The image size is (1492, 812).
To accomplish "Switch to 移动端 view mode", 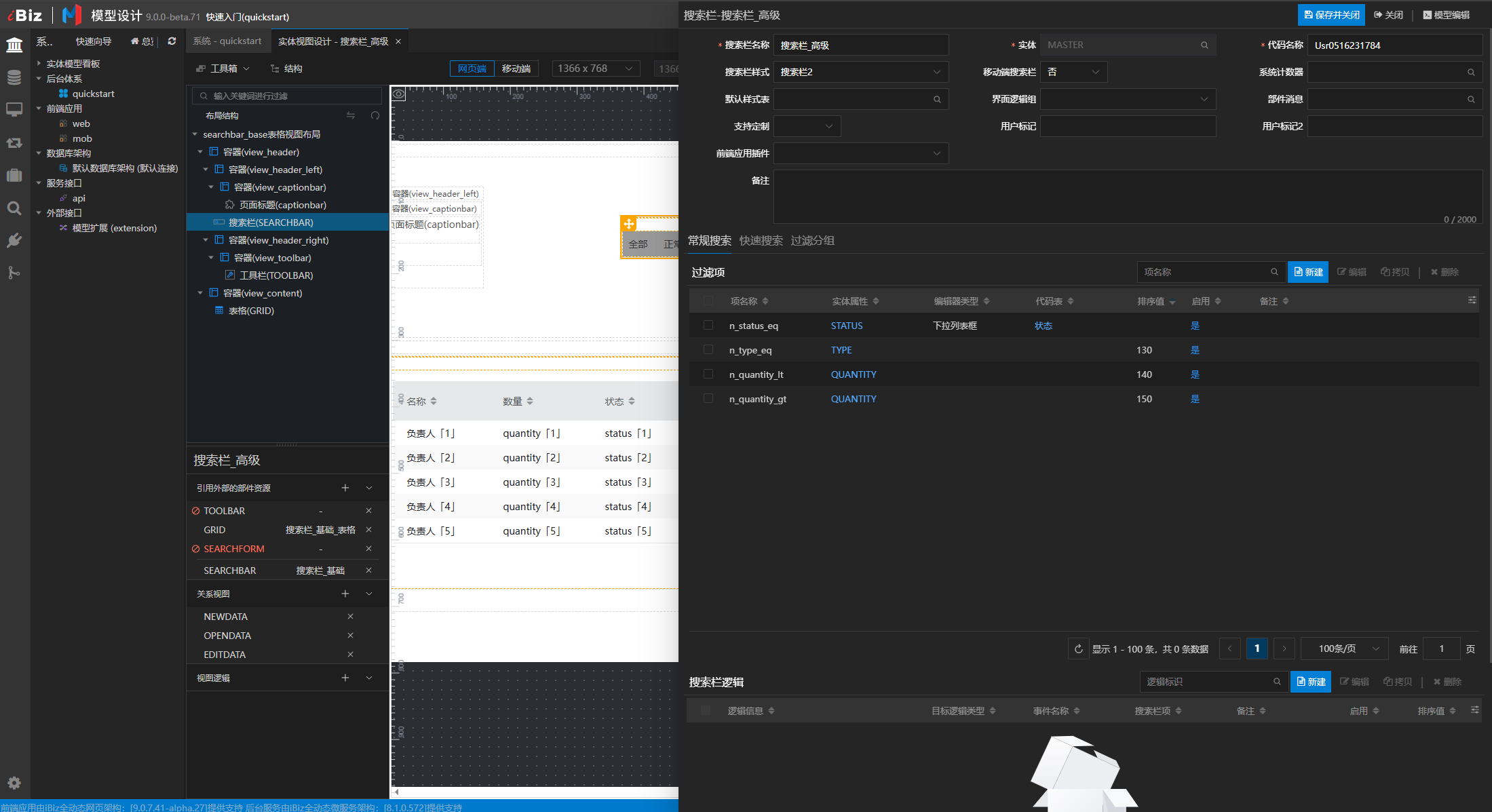I will tap(516, 69).
